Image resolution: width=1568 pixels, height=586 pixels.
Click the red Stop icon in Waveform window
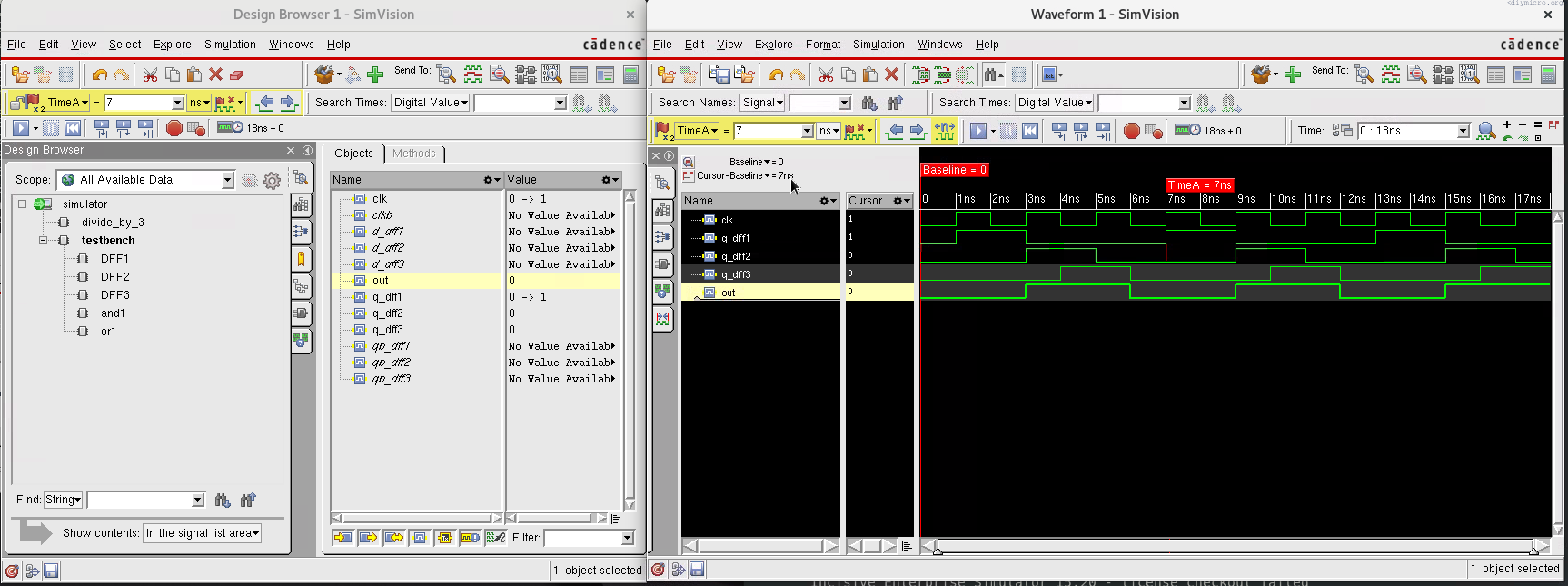pyautogui.click(x=1131, y=131)
